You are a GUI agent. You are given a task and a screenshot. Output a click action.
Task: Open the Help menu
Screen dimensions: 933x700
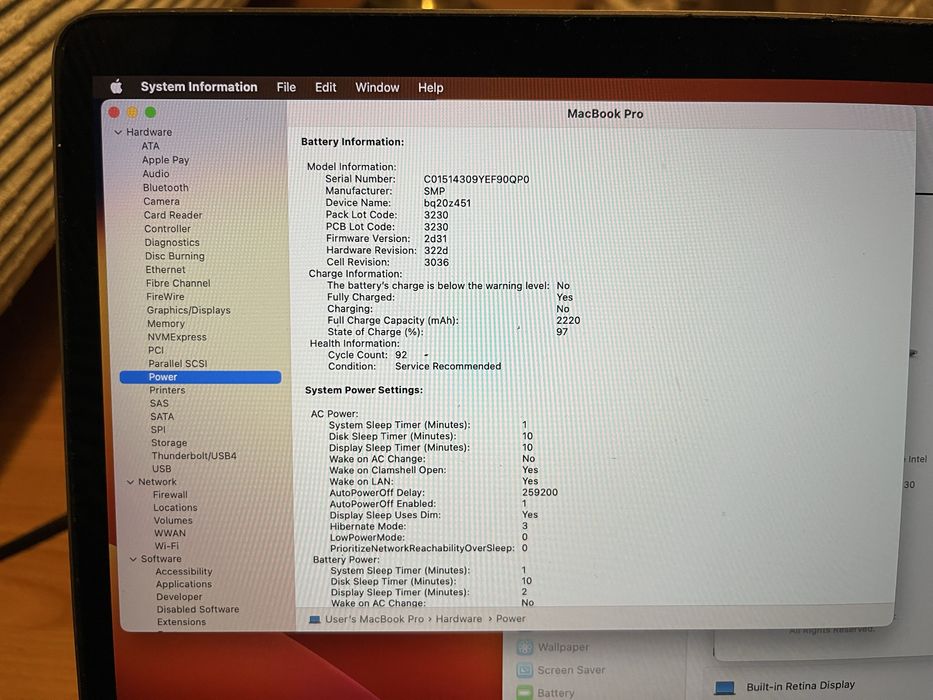pyautogui.click(x=430, y=88)
